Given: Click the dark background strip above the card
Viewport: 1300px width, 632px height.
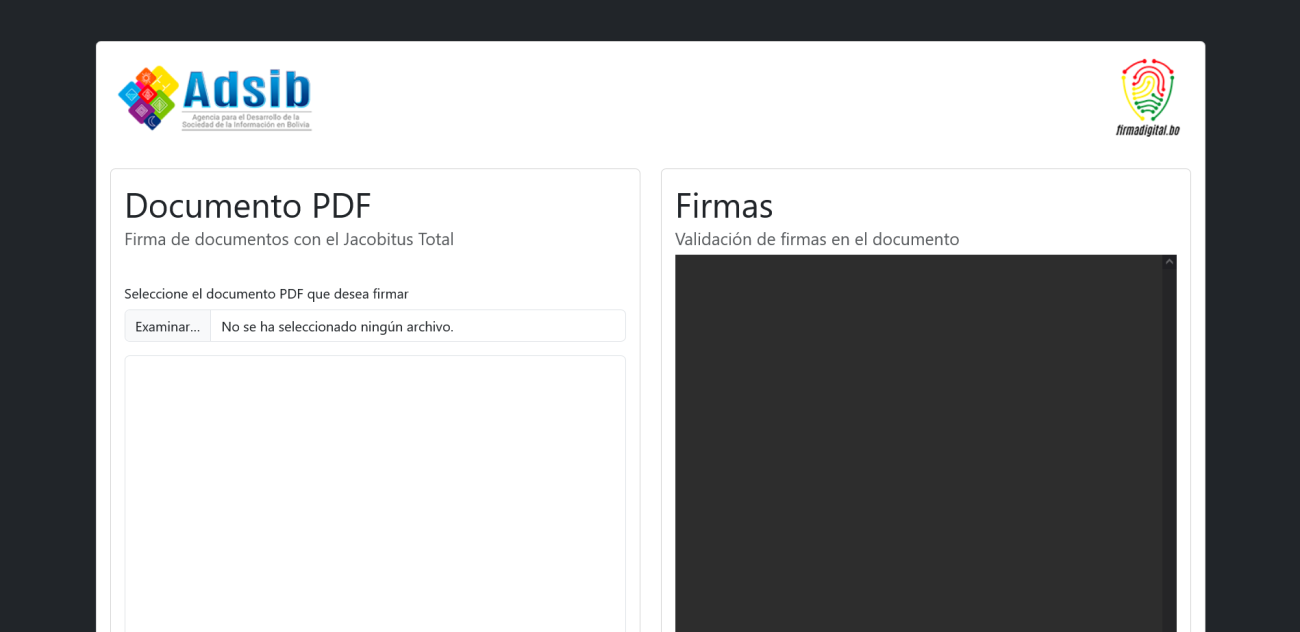Looking at the screenshot, I should [650, 20].
